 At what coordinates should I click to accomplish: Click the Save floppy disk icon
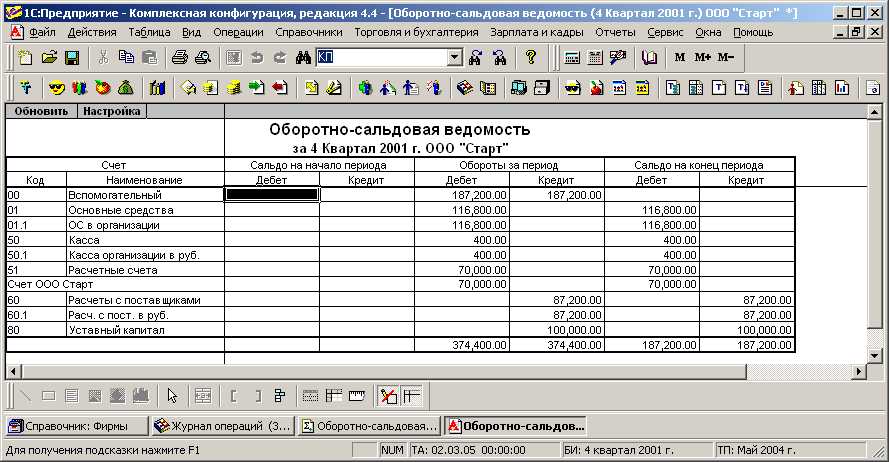point(73,57)
